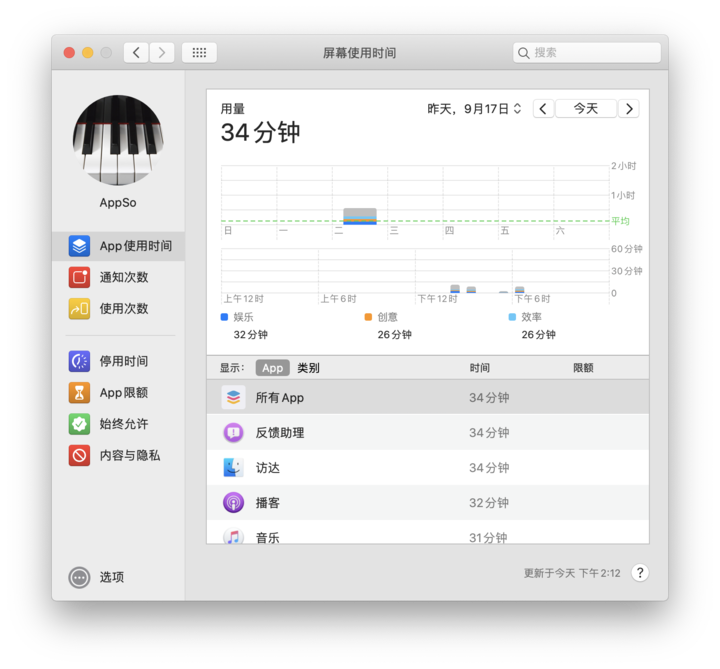
Task: Select the 访达 row
Action: 428,467
